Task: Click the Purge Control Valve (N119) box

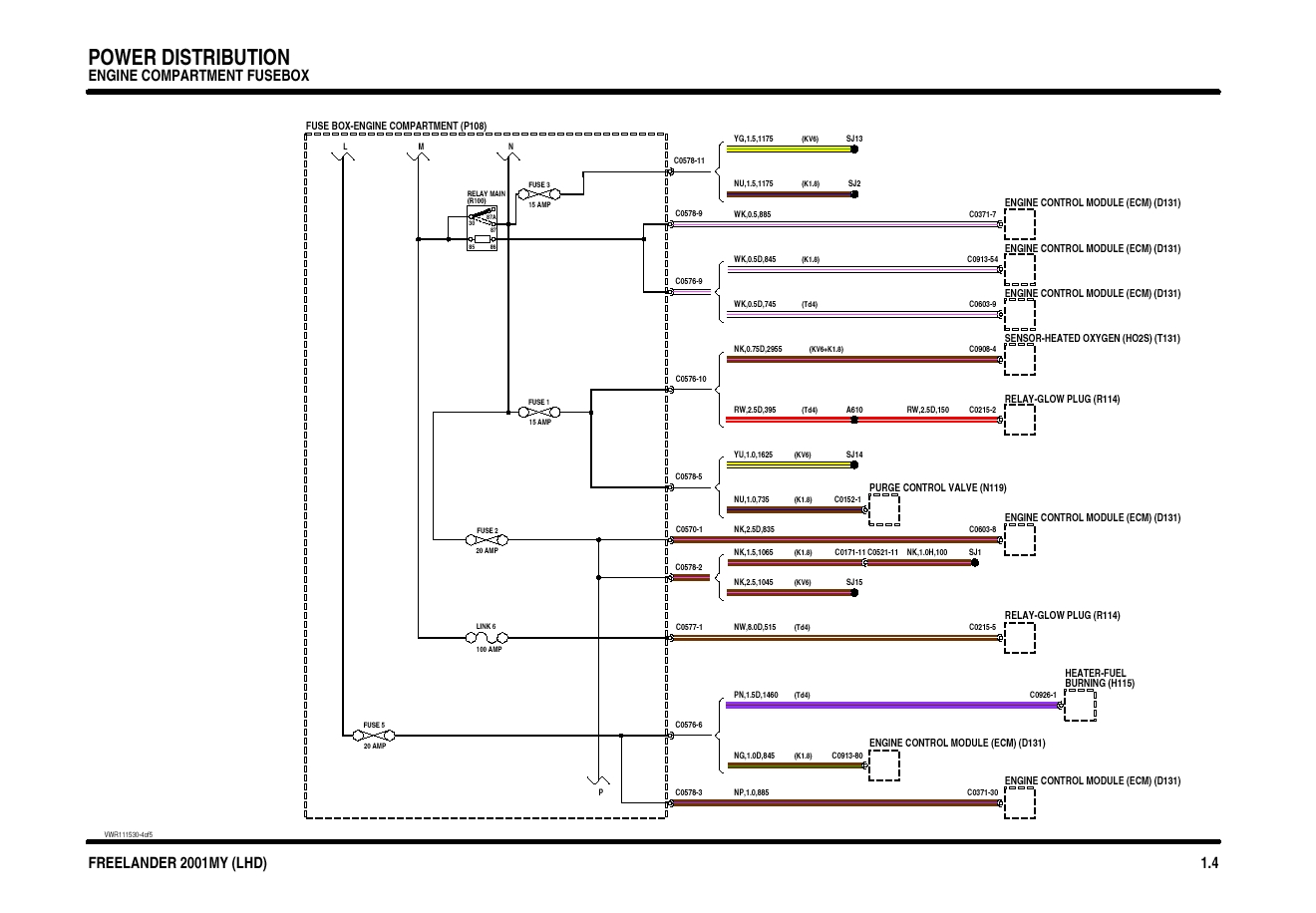Action: (884, 509)
